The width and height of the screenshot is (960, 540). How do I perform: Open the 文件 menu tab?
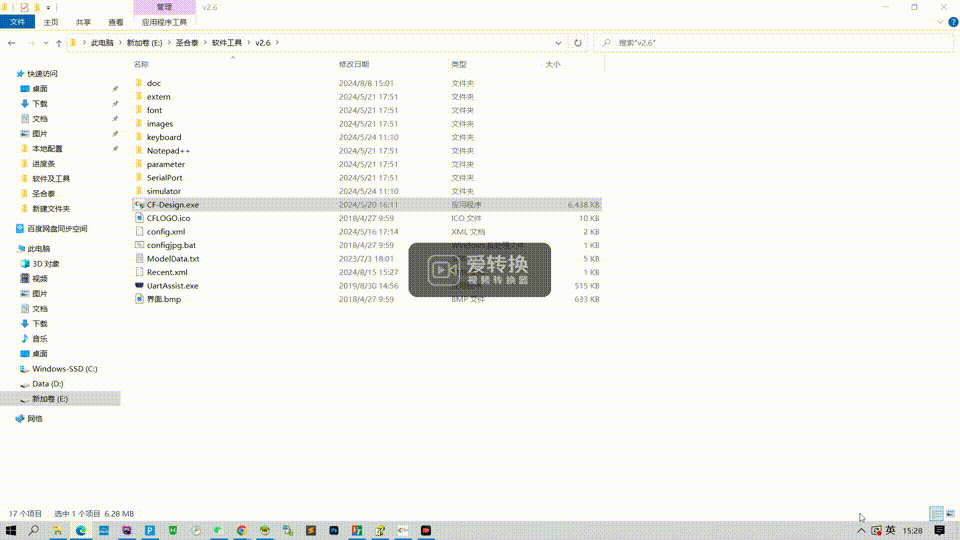[17, 22]
